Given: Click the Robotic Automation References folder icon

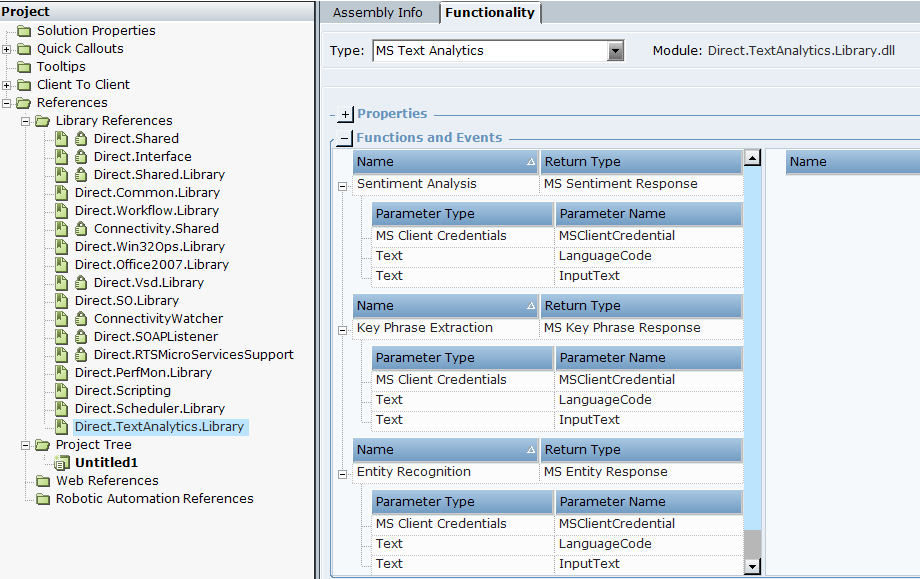Looking at the screenshot, I should (x=43, y=499).
